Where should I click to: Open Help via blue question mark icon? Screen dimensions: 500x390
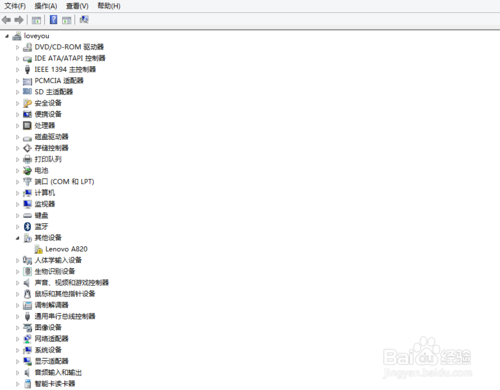(53, 20)
